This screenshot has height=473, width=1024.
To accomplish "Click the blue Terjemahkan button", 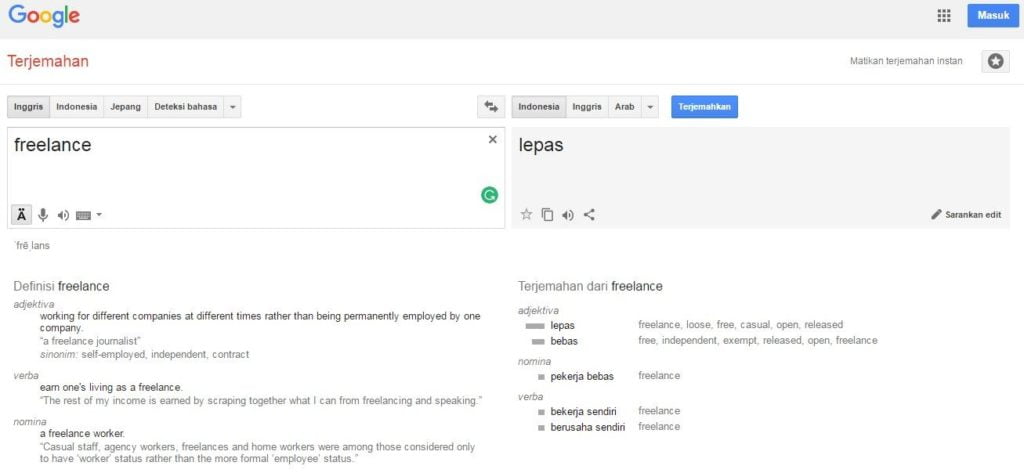I will point(705,107).
